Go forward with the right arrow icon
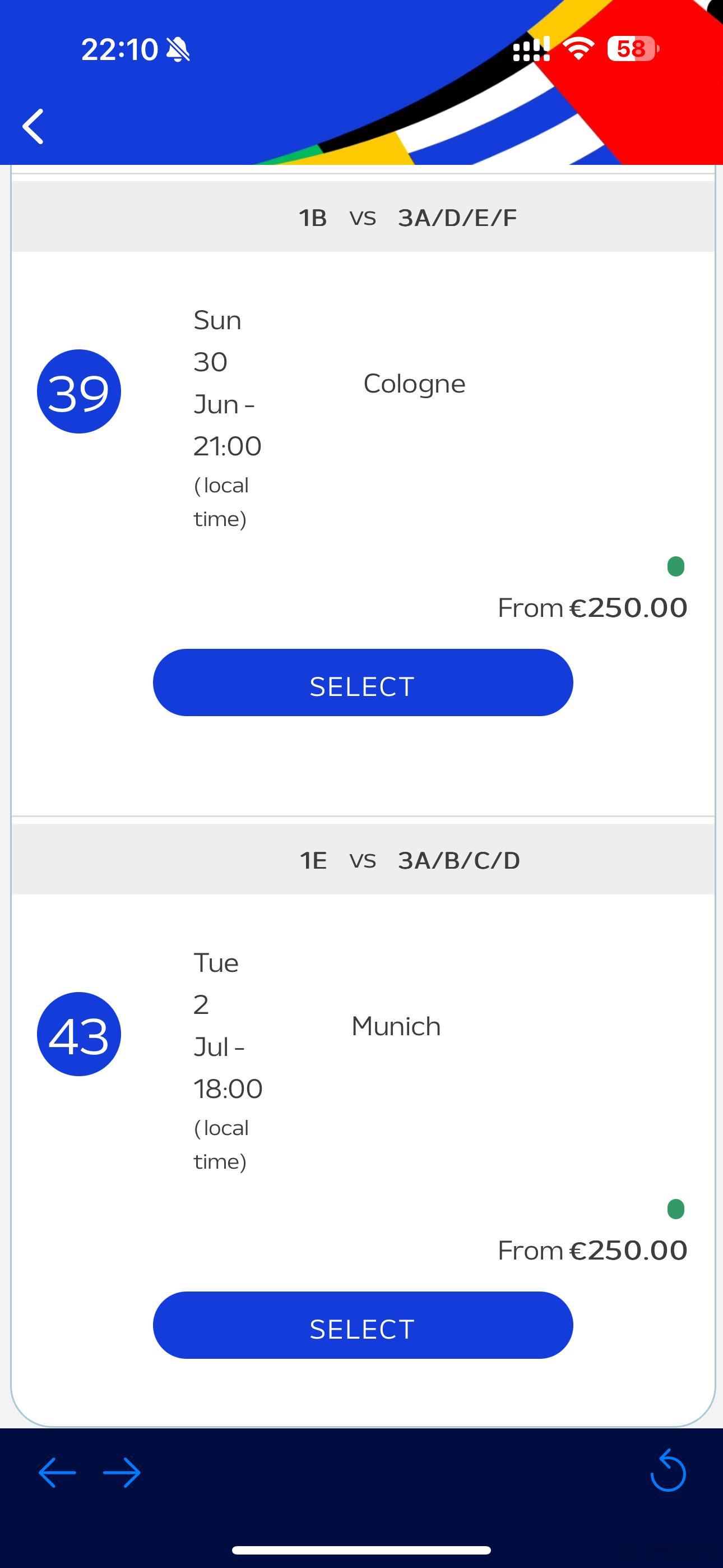This screenshot has width=723, height=1568. [122, 1473]
